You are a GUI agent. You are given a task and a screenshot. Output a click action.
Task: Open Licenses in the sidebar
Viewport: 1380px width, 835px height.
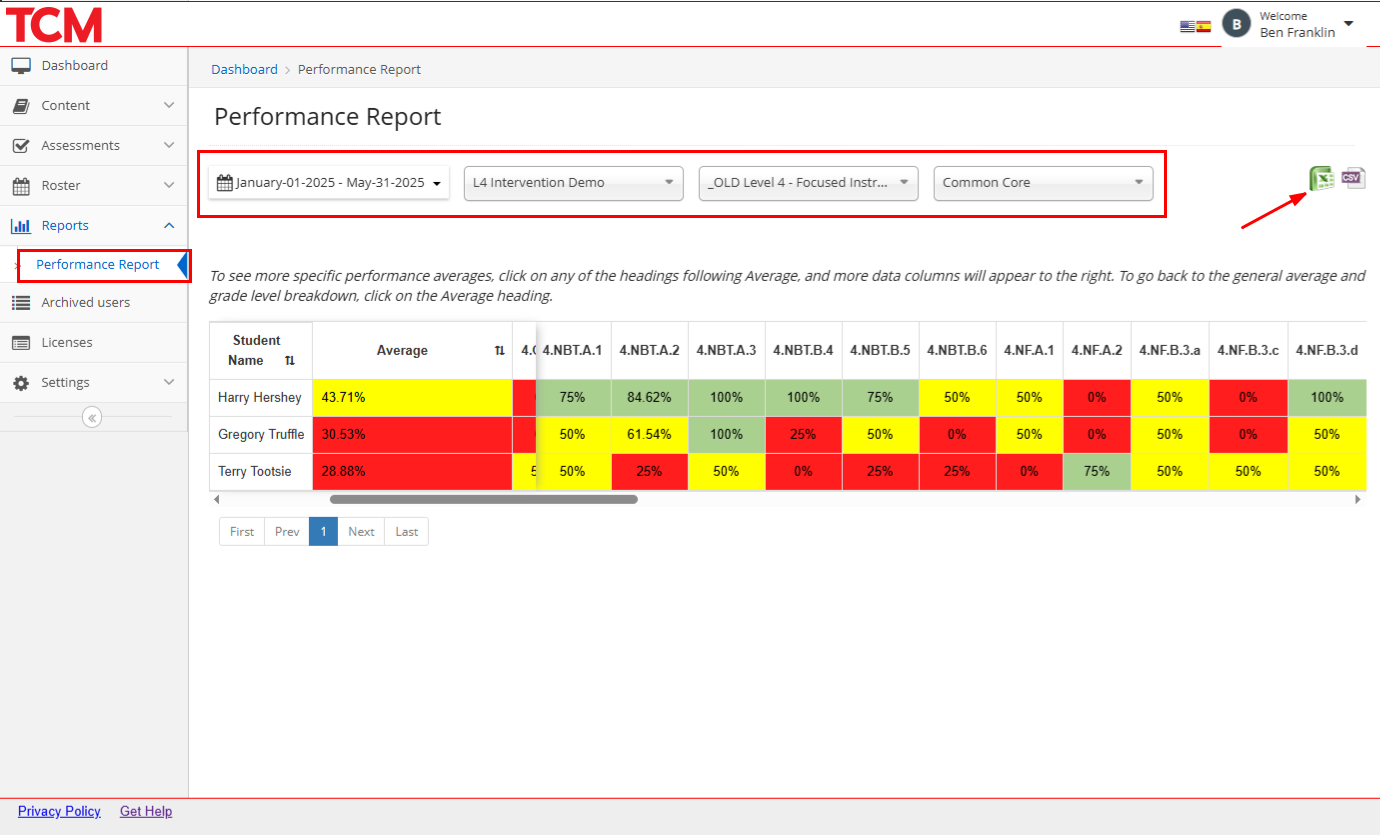point(67,343)
